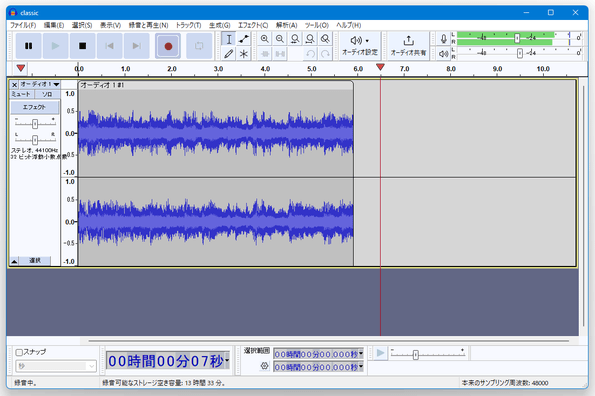Click the recording level slider handle

(x=517, y=38)
